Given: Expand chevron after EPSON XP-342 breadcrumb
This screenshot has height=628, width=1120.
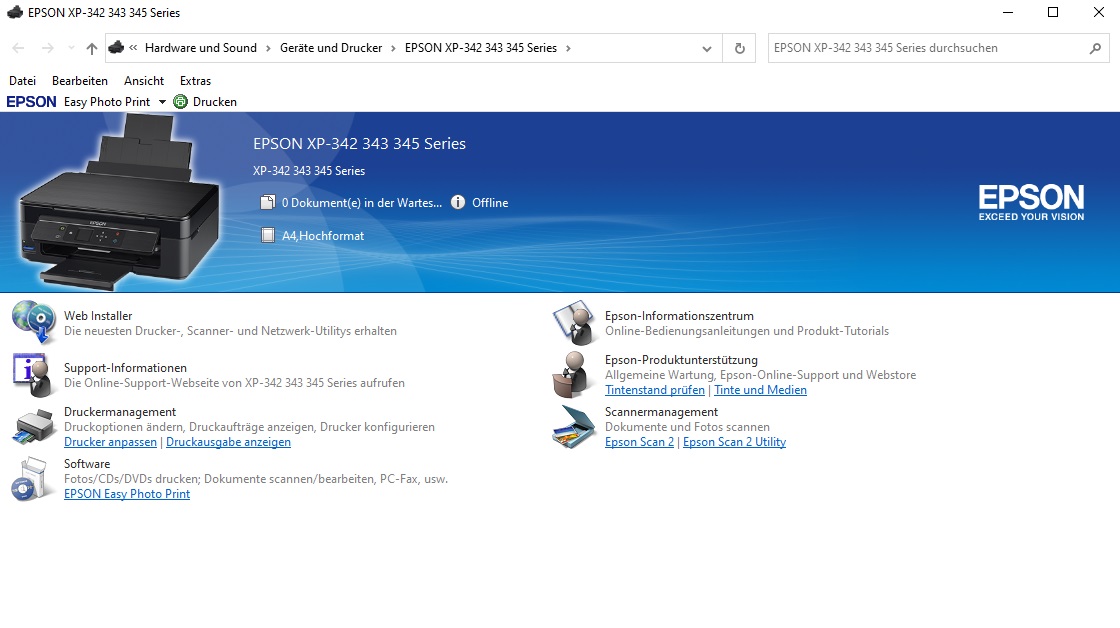Looking at the screenshot, I should tap(568, 48).
